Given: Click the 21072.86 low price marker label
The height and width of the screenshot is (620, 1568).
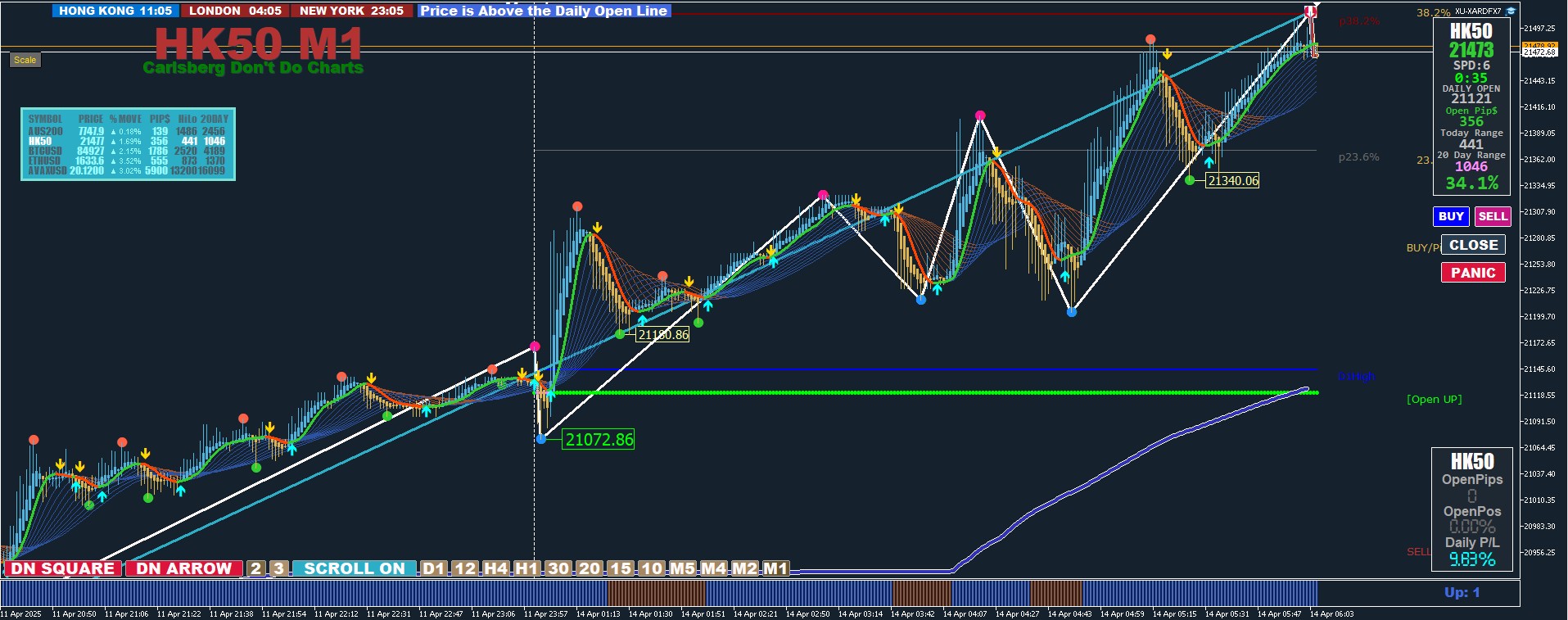Looking at the screenshot, I should tap(599, 440).
